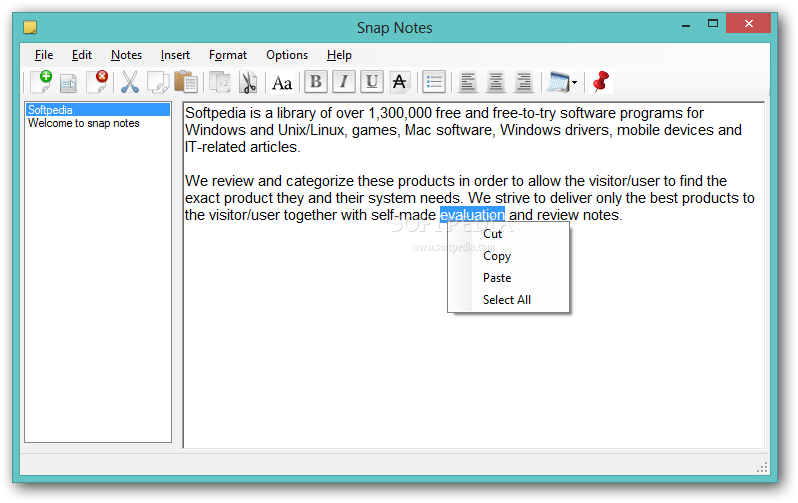Click the Snap Notes yellow title bar icon
Screen dimensions: 798x503
pos(30,27)
